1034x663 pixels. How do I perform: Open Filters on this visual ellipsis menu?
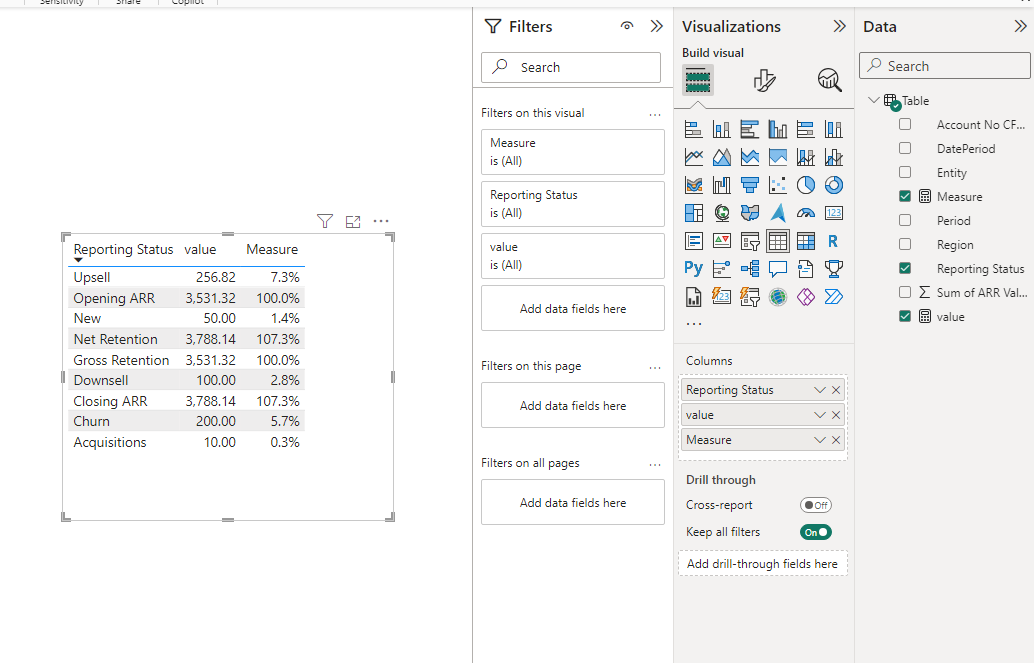654,114
